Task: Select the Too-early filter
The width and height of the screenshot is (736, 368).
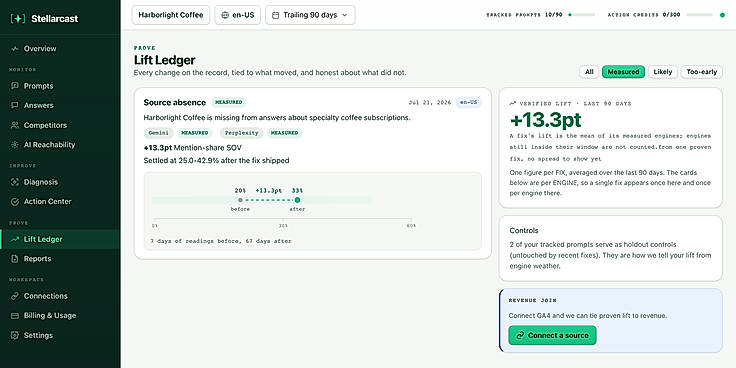Action: coord(702,72)
